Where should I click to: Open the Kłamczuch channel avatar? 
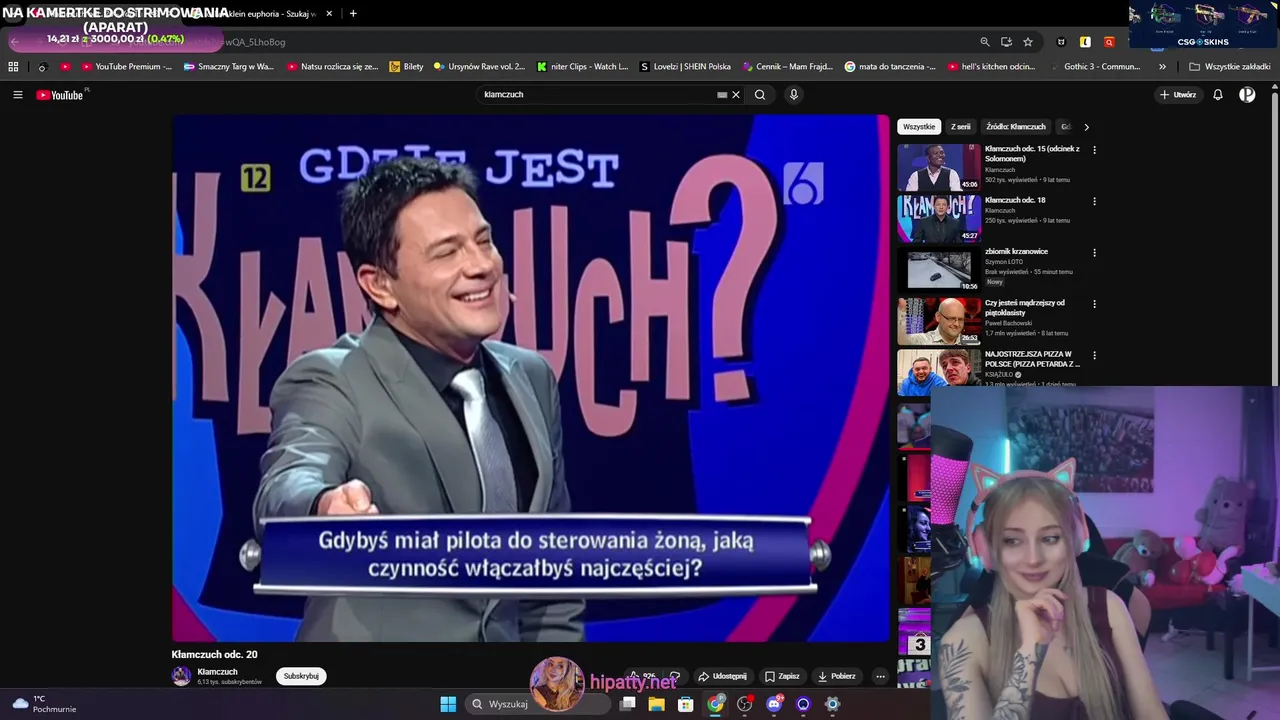pyautogui.click(x=181, y=676)
